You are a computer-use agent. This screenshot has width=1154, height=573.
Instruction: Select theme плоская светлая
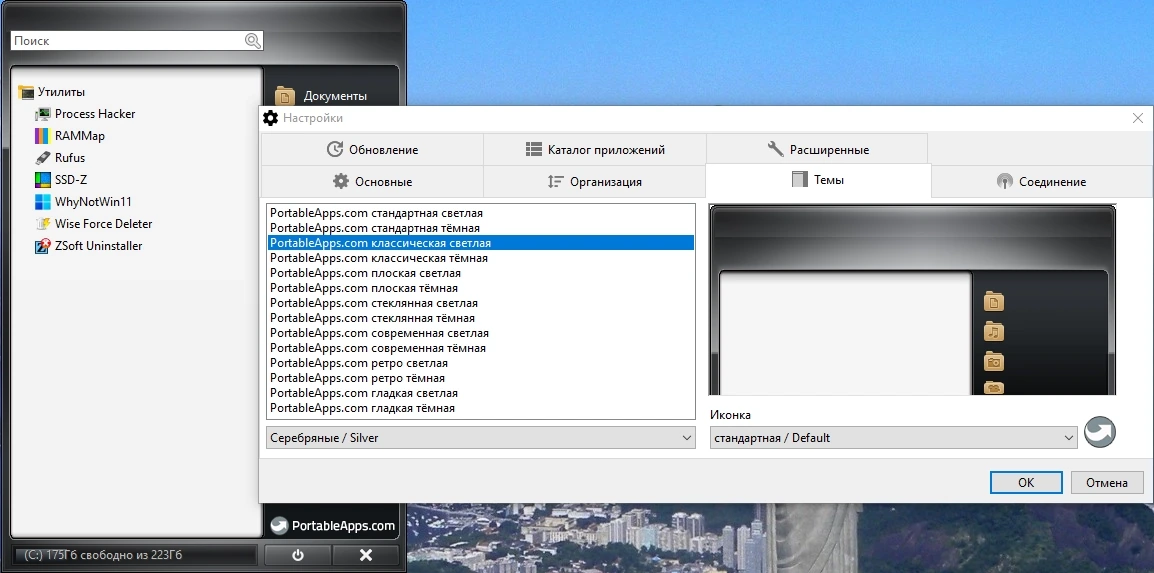pyautogui.click(x=481, y=273)
